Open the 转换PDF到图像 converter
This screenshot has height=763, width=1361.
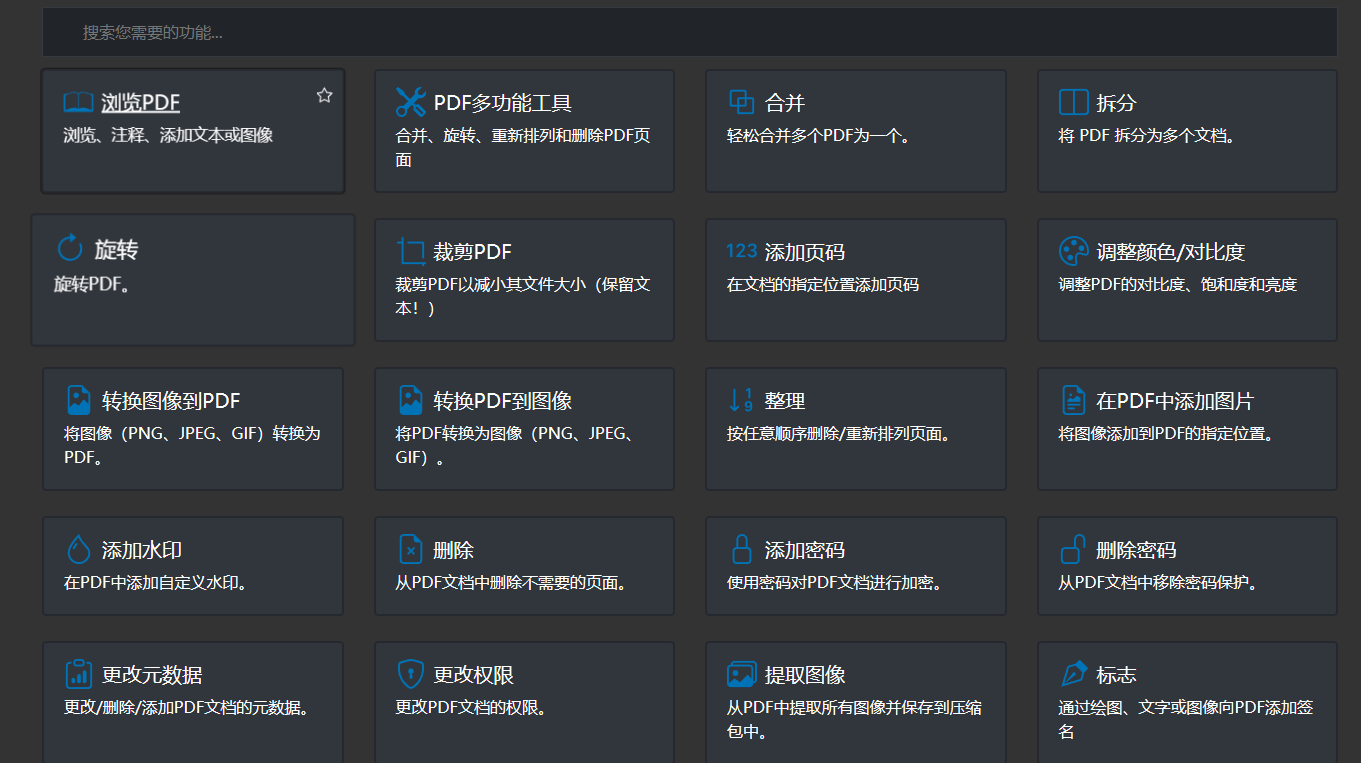(x=524, y=428)
